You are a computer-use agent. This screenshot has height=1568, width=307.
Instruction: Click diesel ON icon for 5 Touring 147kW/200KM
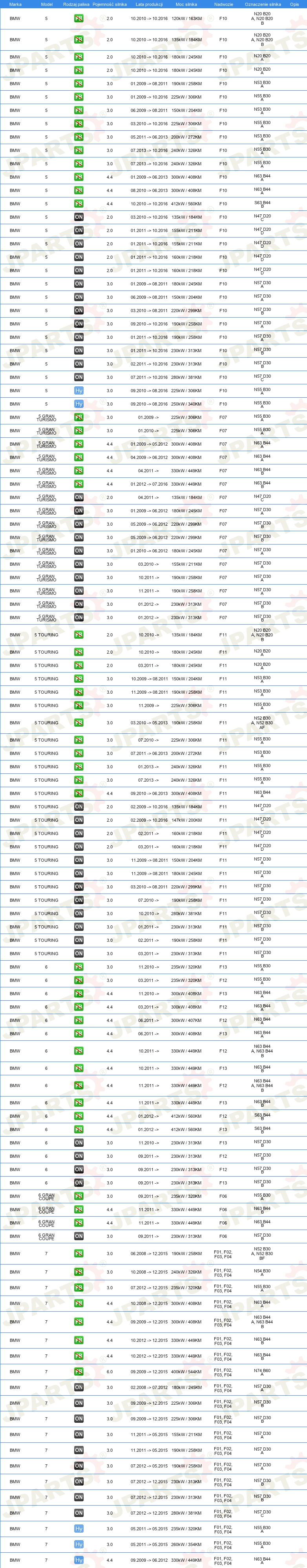coord(79,820)
